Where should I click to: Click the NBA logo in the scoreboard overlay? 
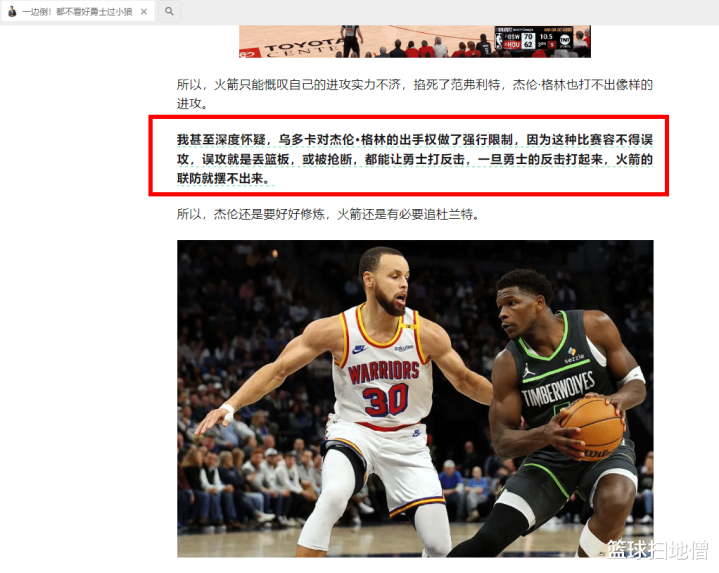498,40
